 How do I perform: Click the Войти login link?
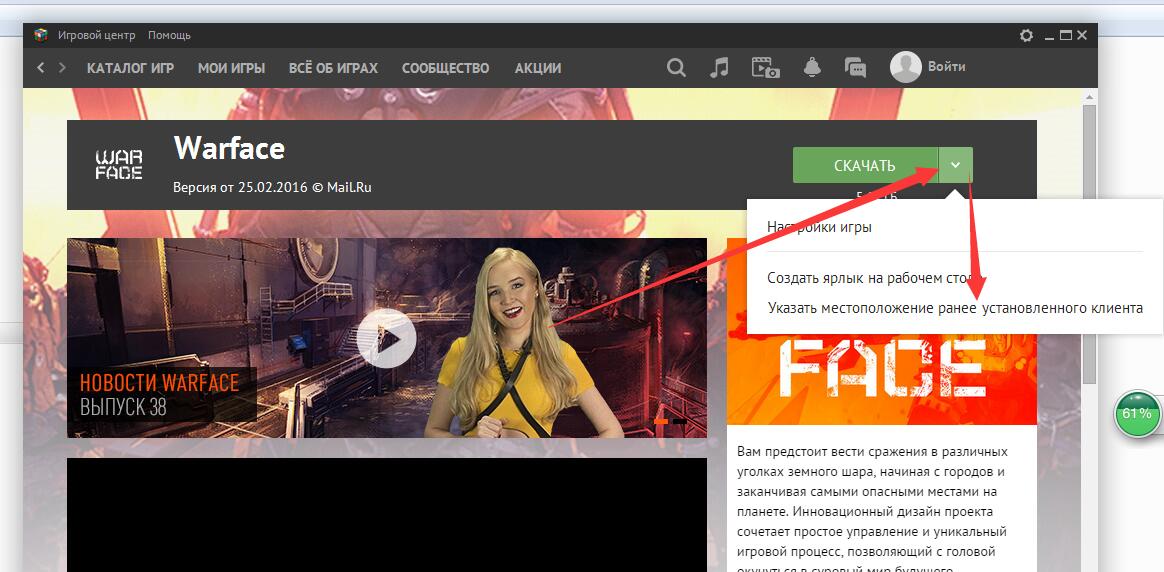point(946,67)
